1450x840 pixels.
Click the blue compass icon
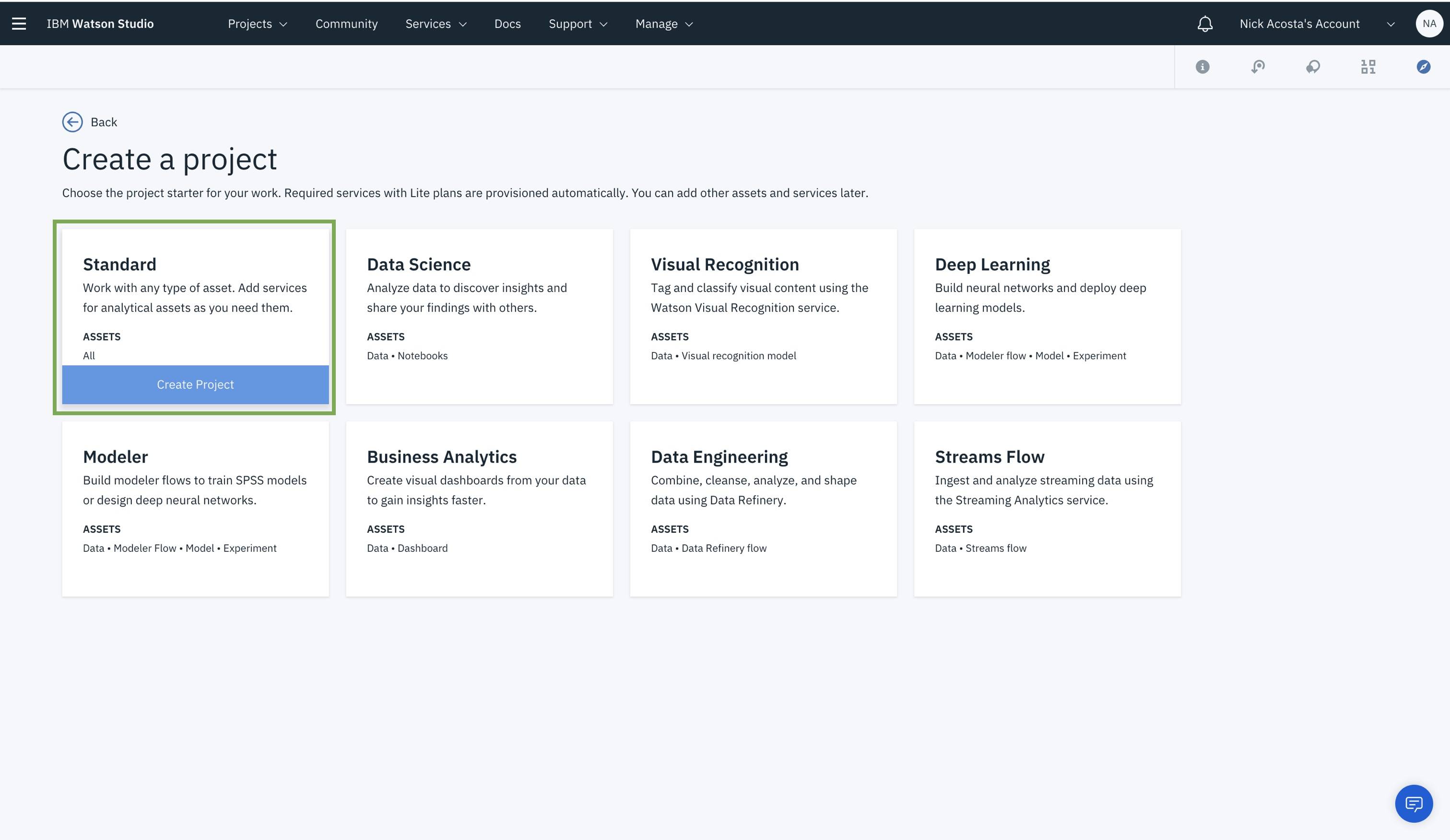[1424, 67]
